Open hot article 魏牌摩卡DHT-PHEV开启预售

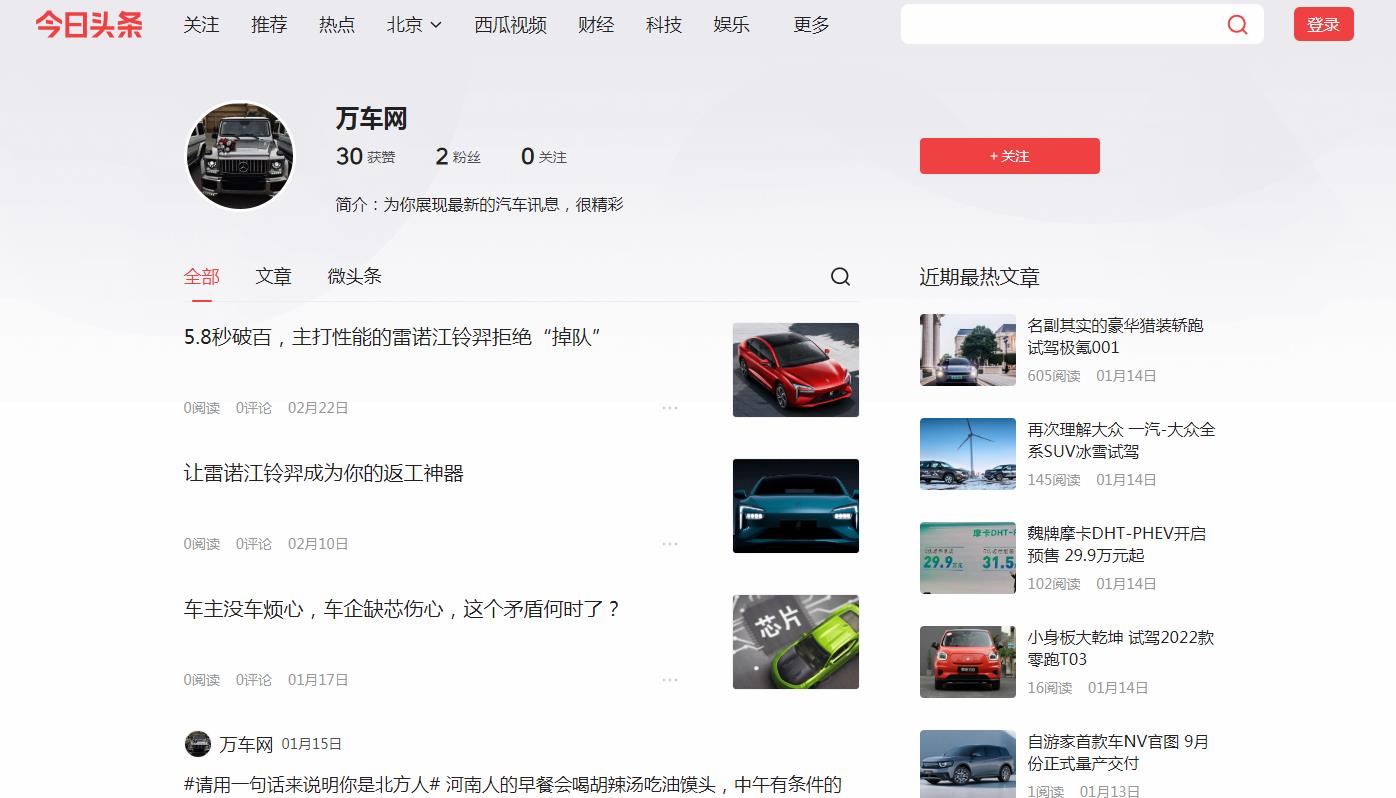(x=1116, y=545)
